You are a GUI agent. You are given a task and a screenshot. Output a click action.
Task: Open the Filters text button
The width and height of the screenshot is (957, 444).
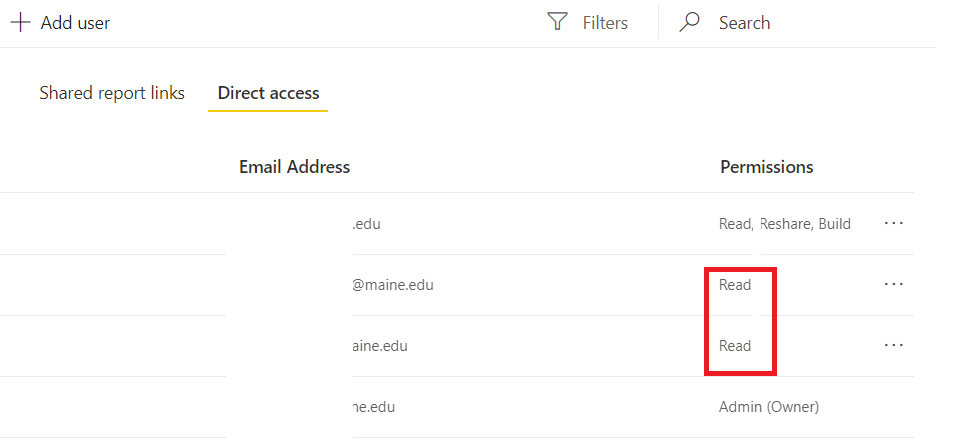coord(605,23)
